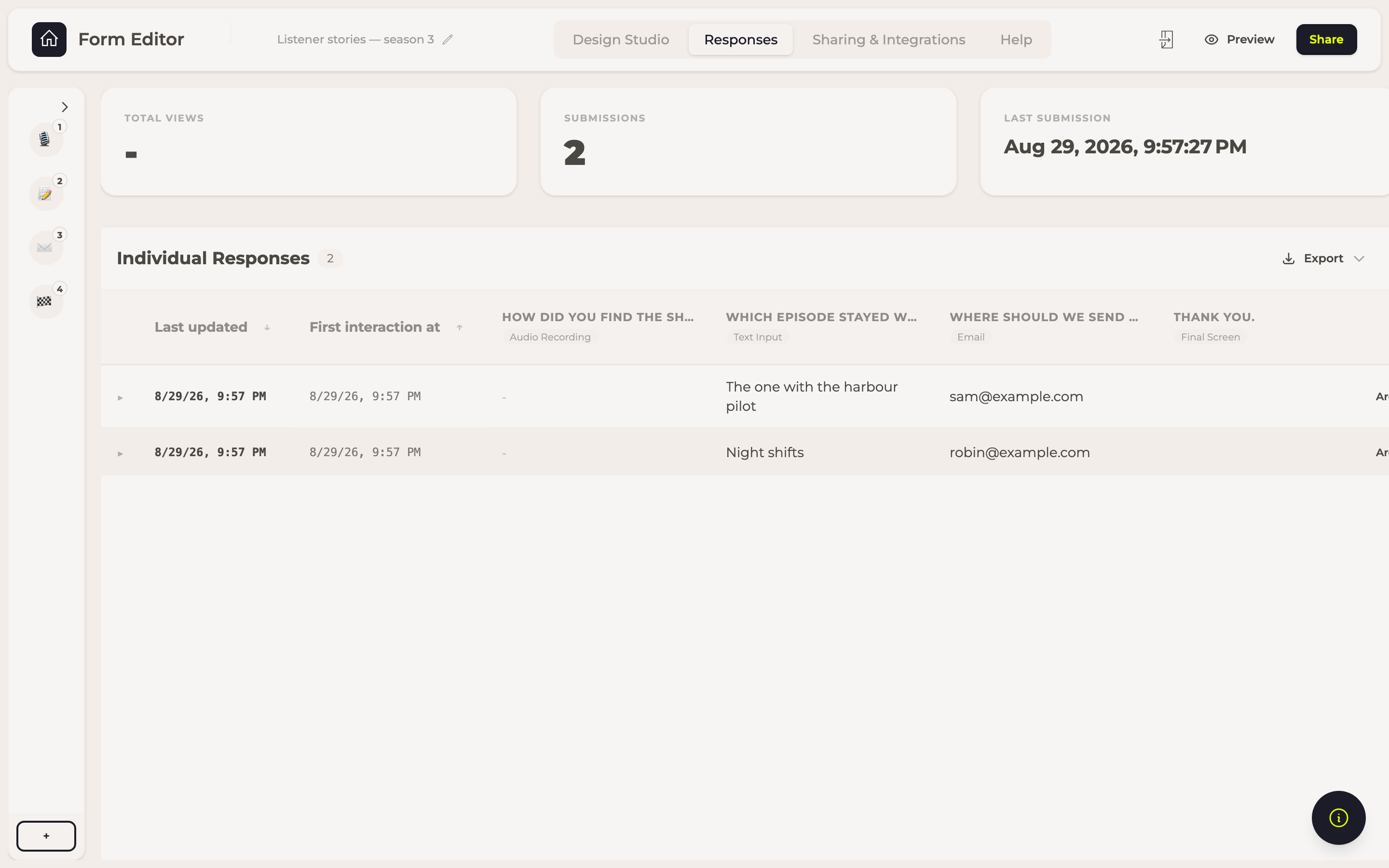Open the Export dropdown

[1323, 258]
